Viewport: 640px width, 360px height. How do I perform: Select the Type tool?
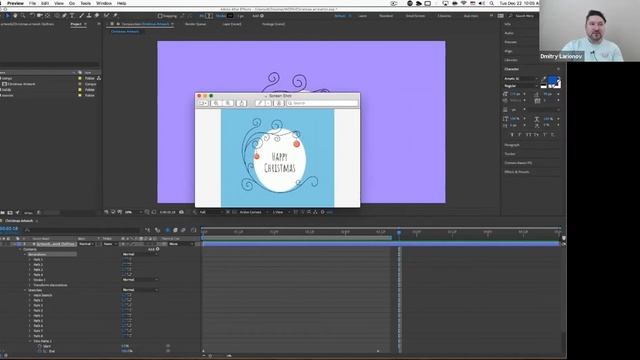point(72,16)
